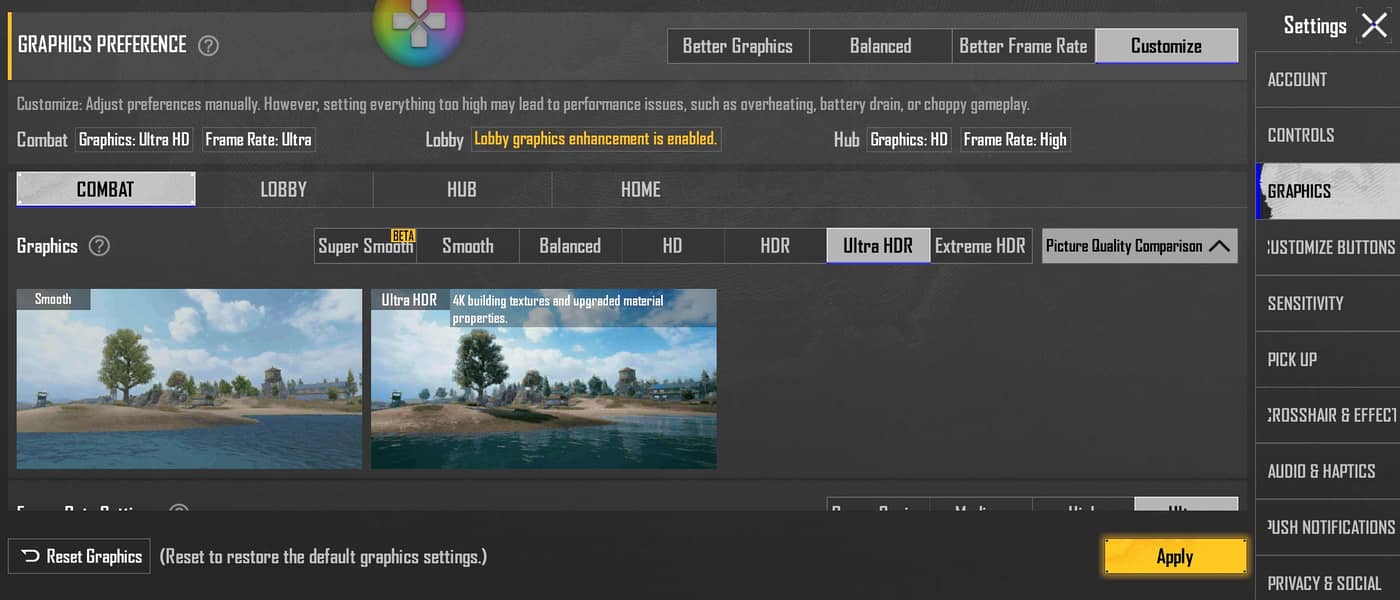
Task: Click the Hub 'Frame Rate: High' summary
Action: click(1015, 140)
